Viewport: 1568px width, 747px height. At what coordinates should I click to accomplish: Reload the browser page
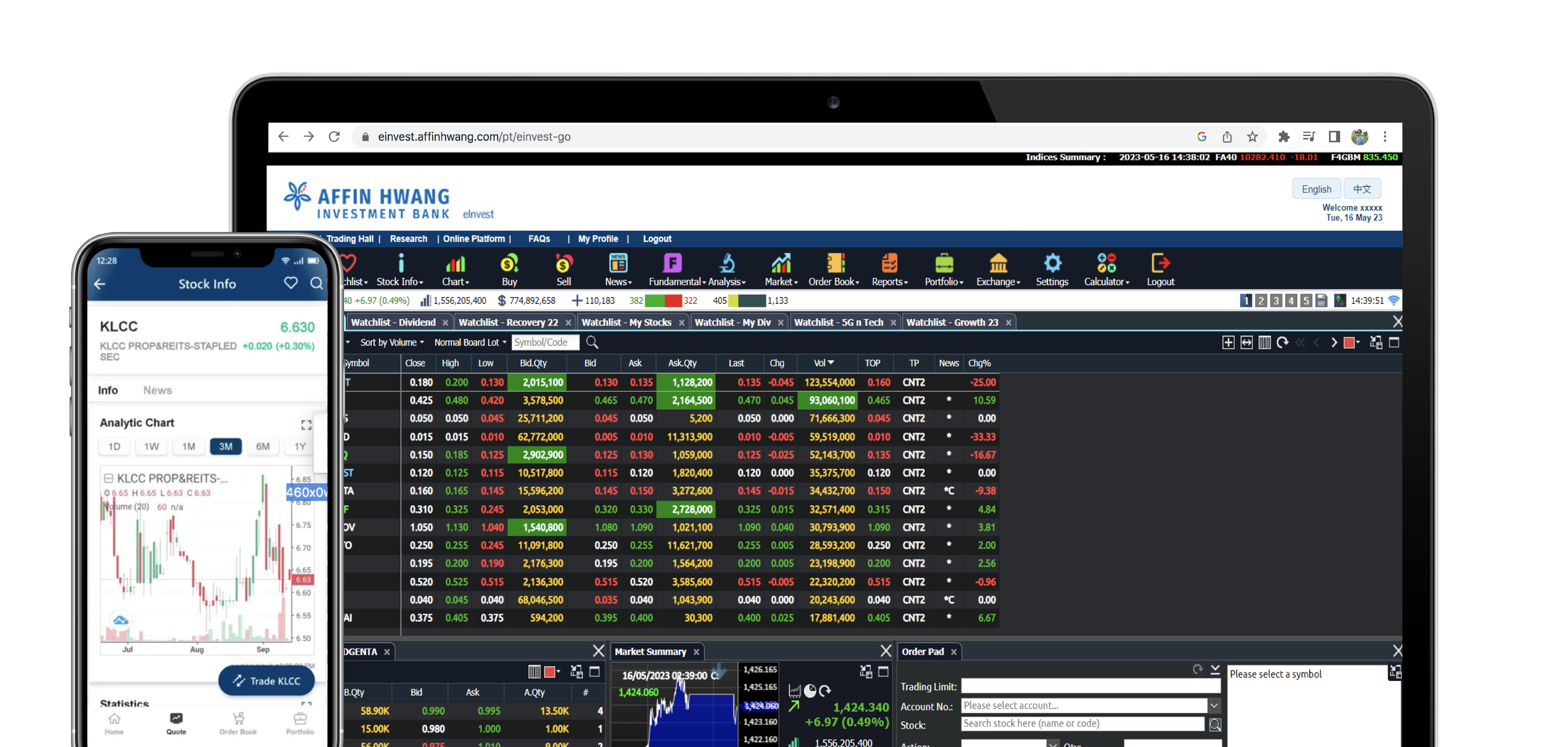(x=334, y=137)
